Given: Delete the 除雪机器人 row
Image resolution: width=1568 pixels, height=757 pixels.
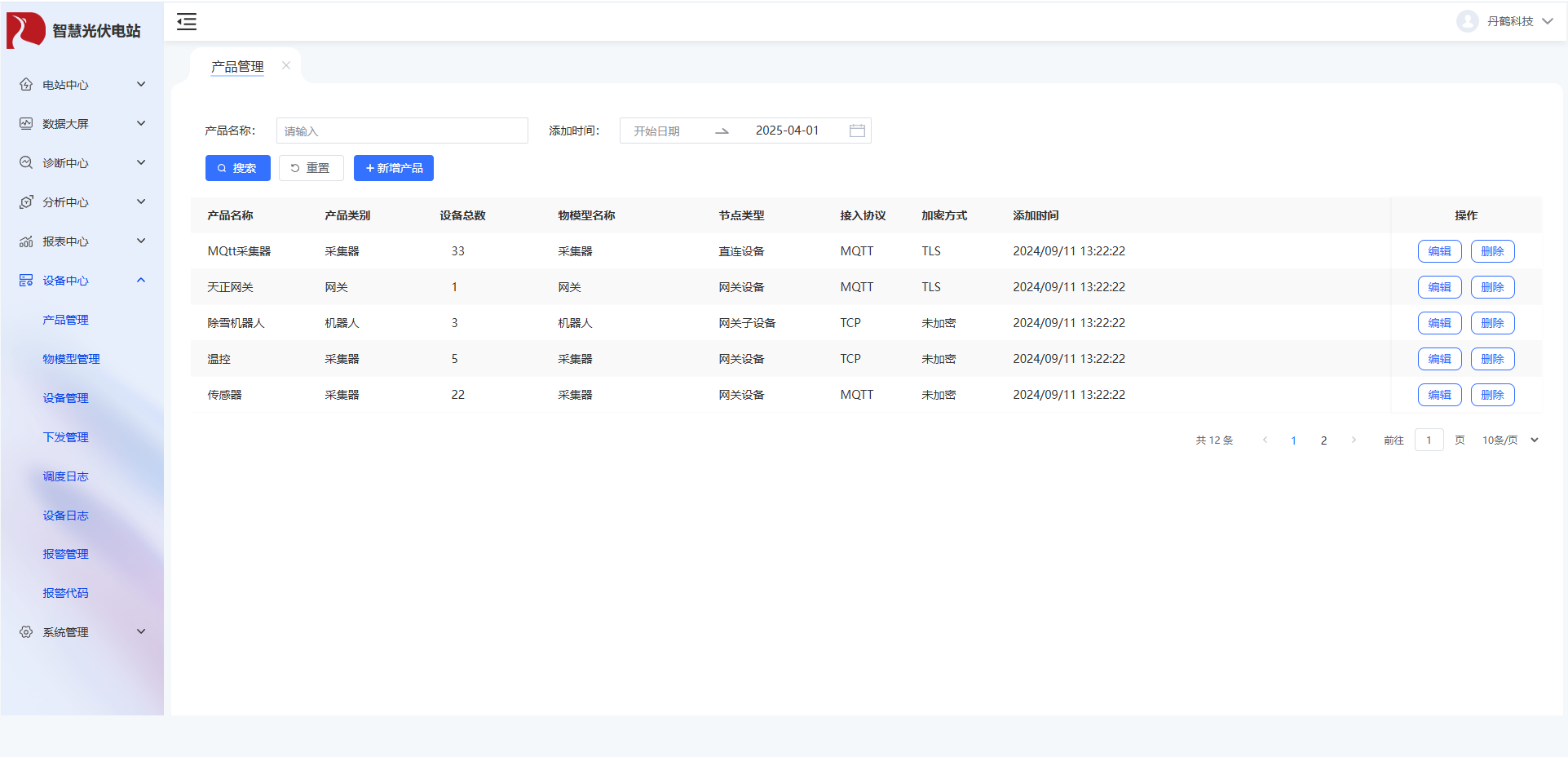Looking at the screenshot, I should coord(1493,323).
